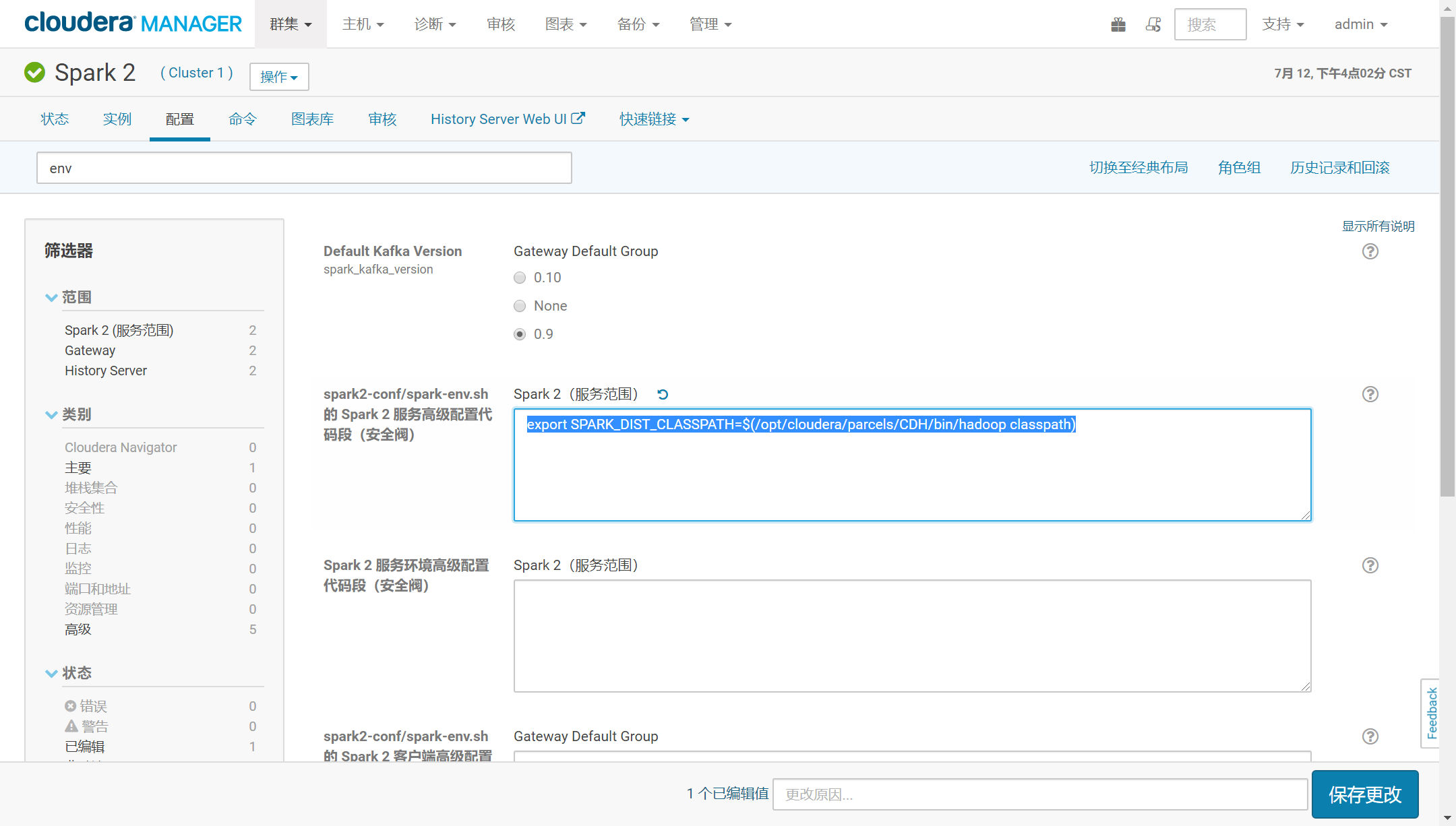Screen dimensions: 1456x826
Task: Click the 显示所有说明 link
Action: coord(1378,226)
